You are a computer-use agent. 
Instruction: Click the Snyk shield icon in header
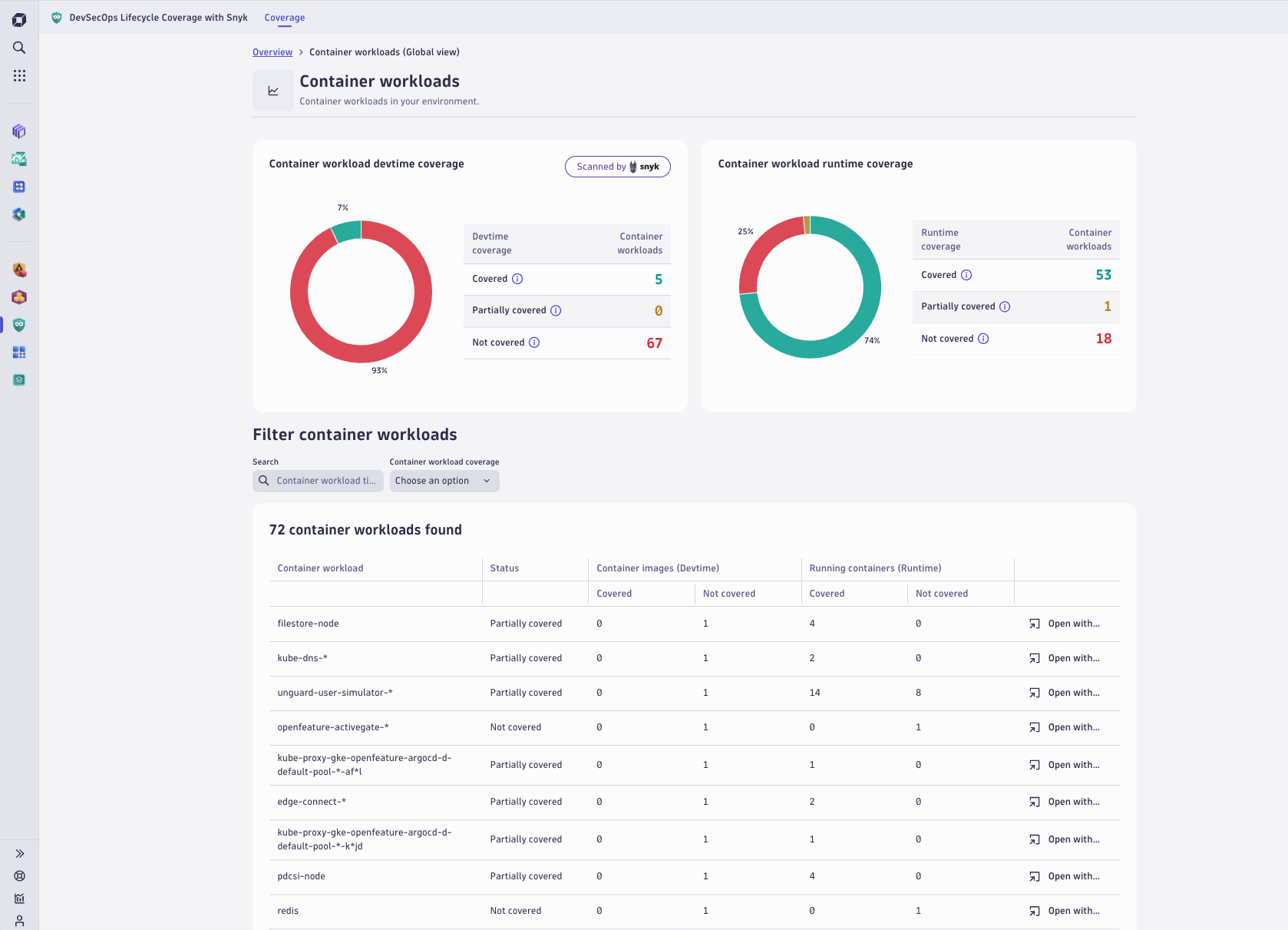tap(57, 18)
